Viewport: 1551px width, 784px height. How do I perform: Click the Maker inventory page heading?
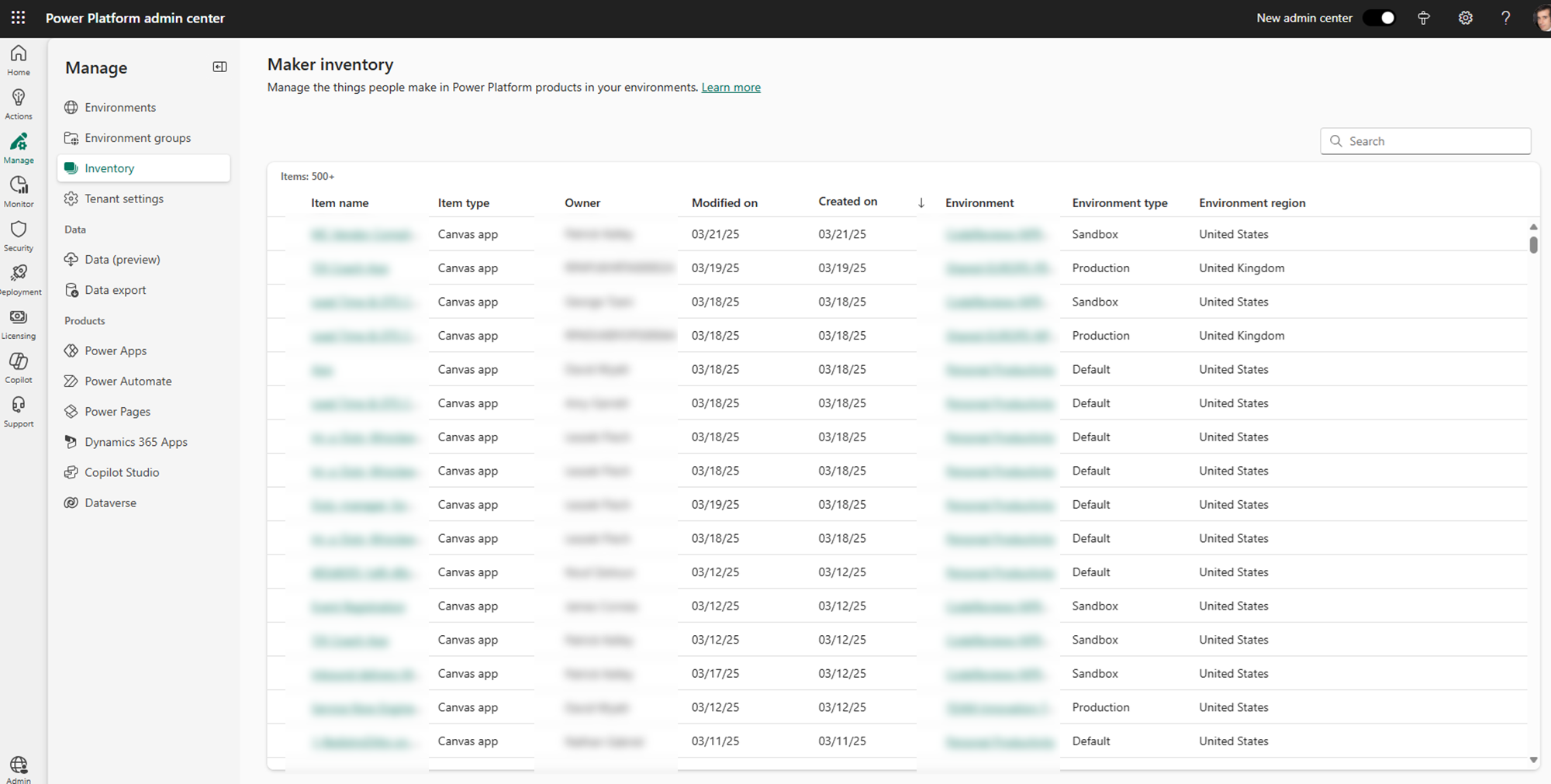coord(330,64)
